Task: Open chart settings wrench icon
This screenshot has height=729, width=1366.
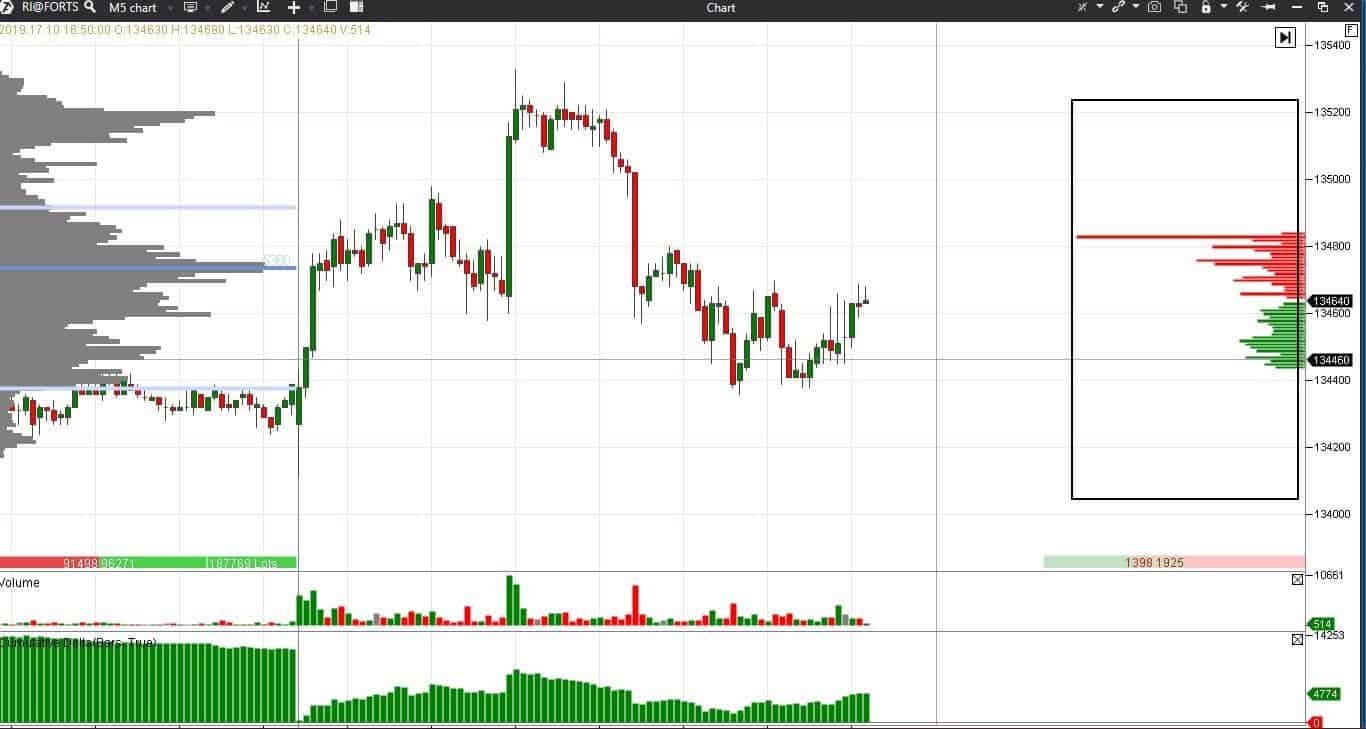Action: (x=1242, y=8)
